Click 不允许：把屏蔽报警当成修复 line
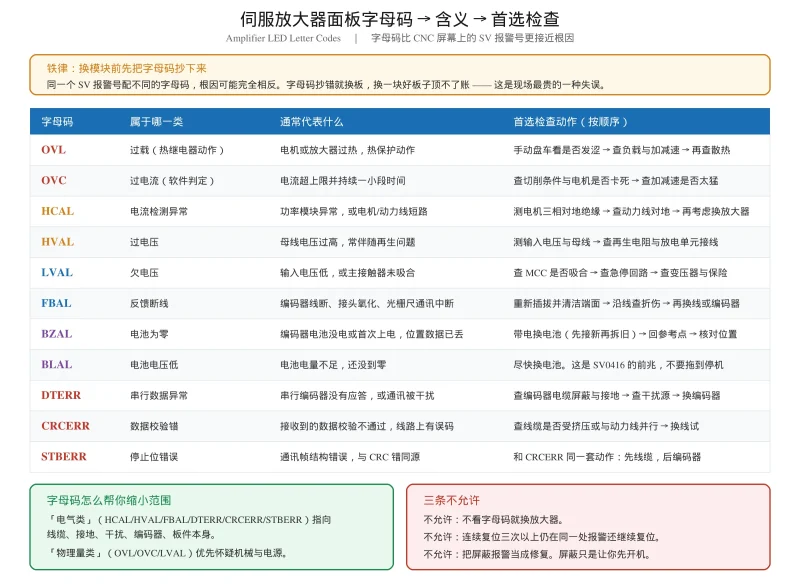 (538, 554)
